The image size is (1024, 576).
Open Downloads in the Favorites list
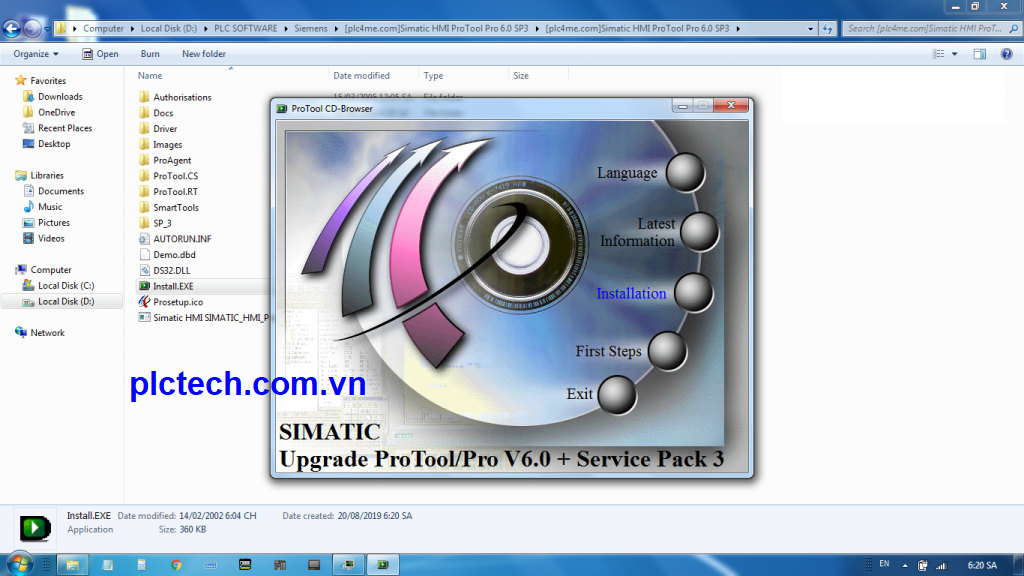(53, 97)
